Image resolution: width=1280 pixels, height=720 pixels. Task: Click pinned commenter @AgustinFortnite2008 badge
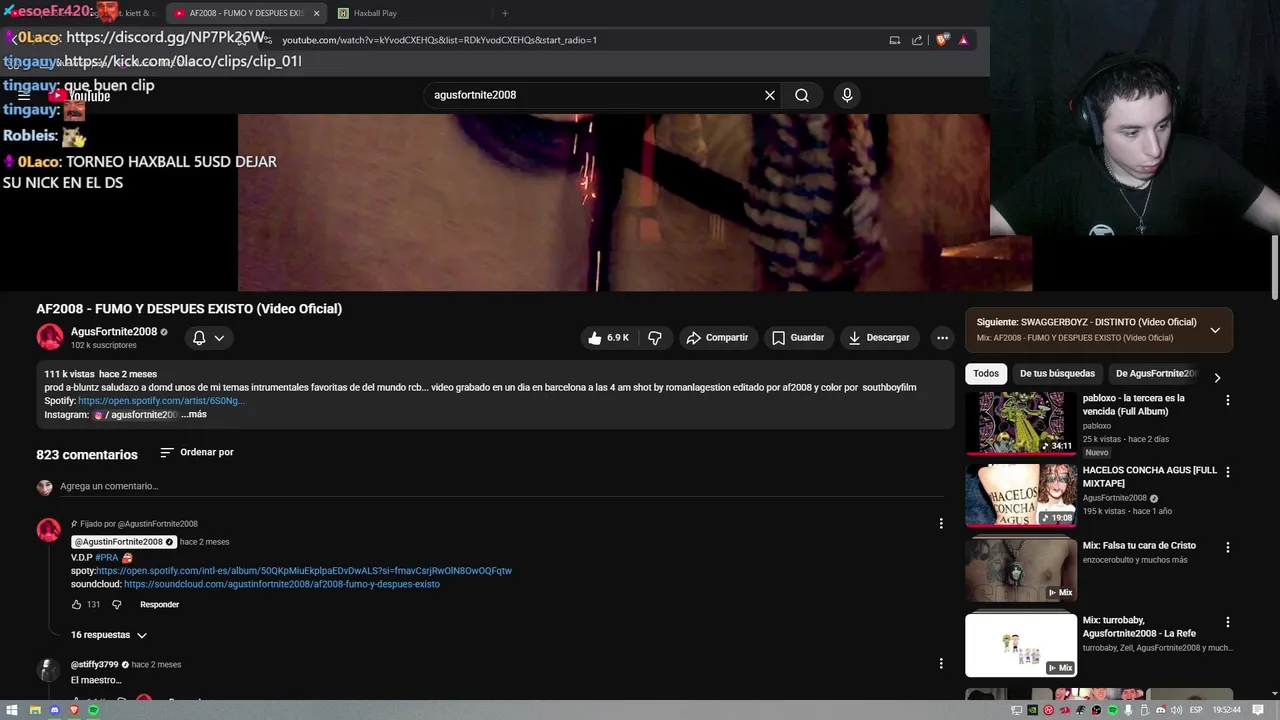coord(123,542)
